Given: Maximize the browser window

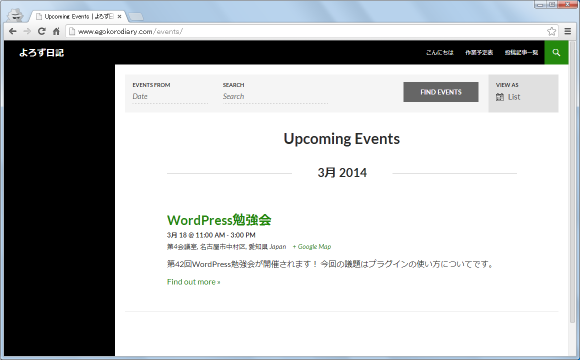Looking at the screenshot, I should click(x=552, y=4).
